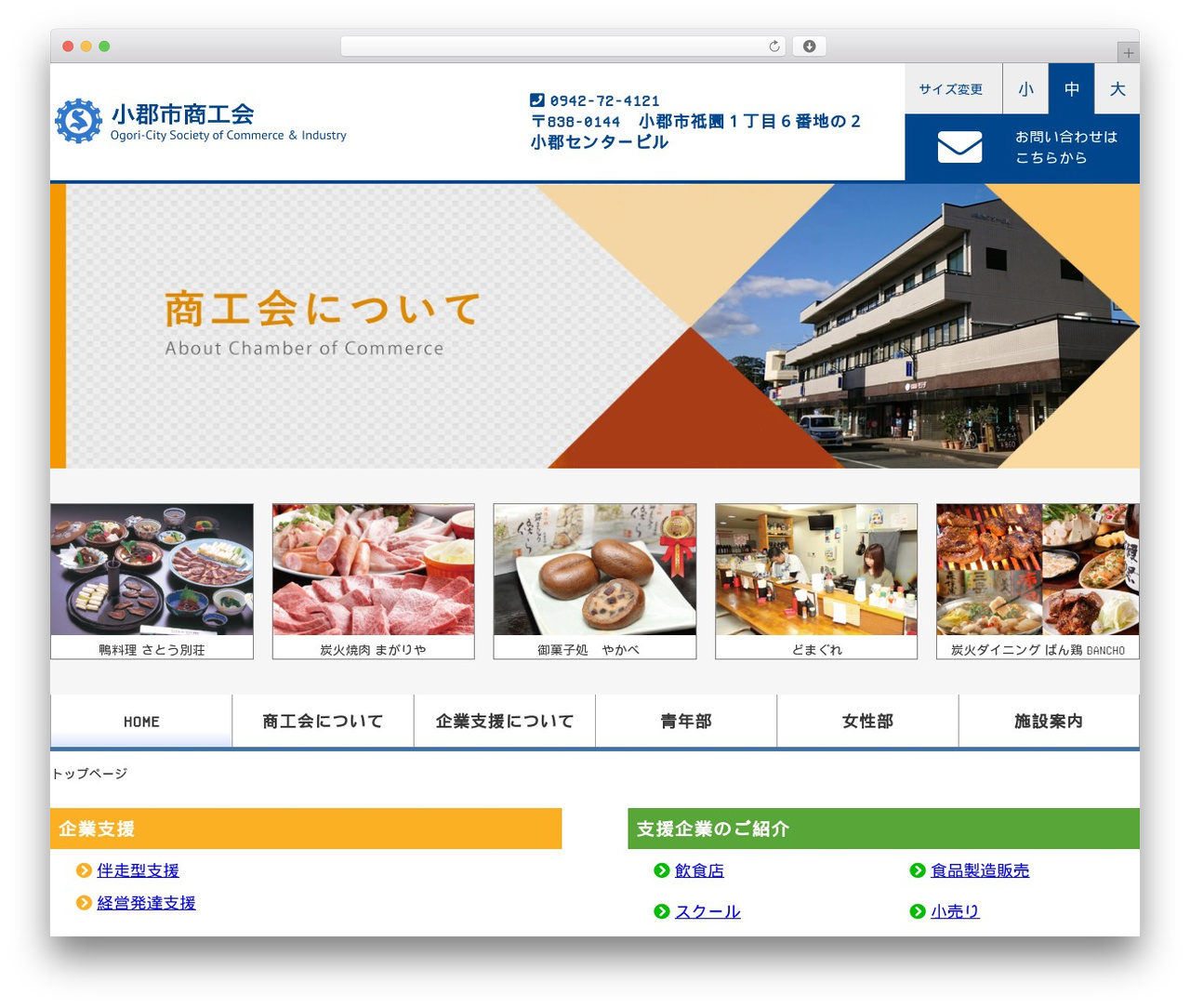Click the サイズ変更 label
Screen dimensions: 1190x1008
[x=951, y=89]
